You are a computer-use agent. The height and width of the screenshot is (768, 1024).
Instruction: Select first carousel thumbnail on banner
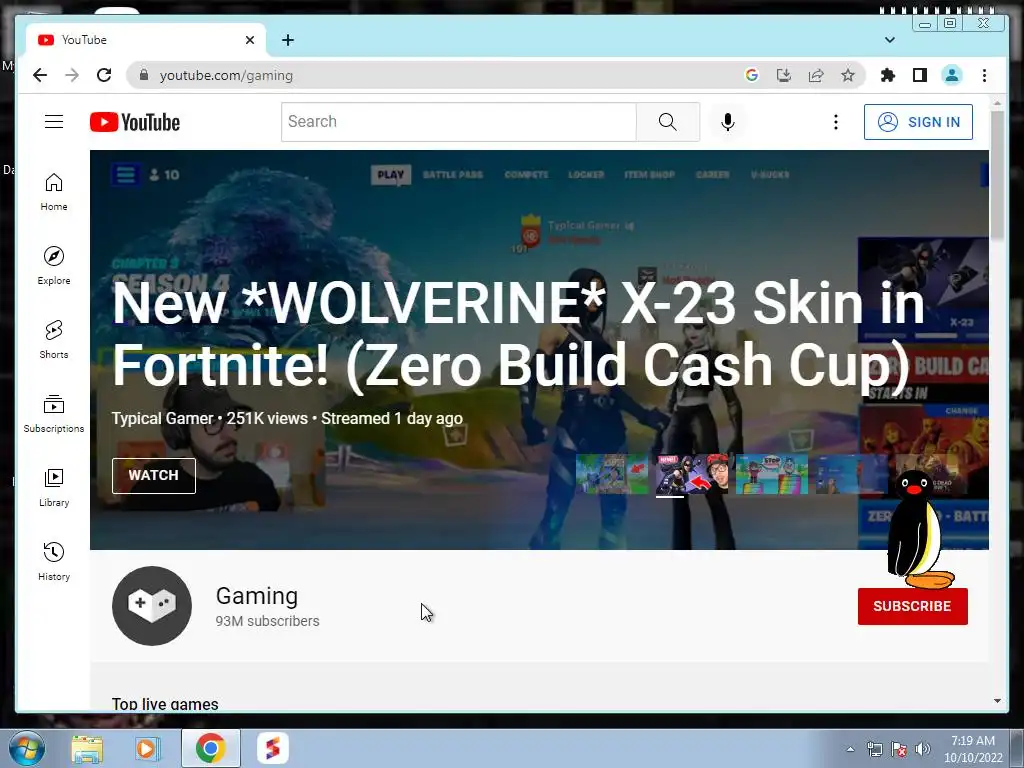(613, 474)
